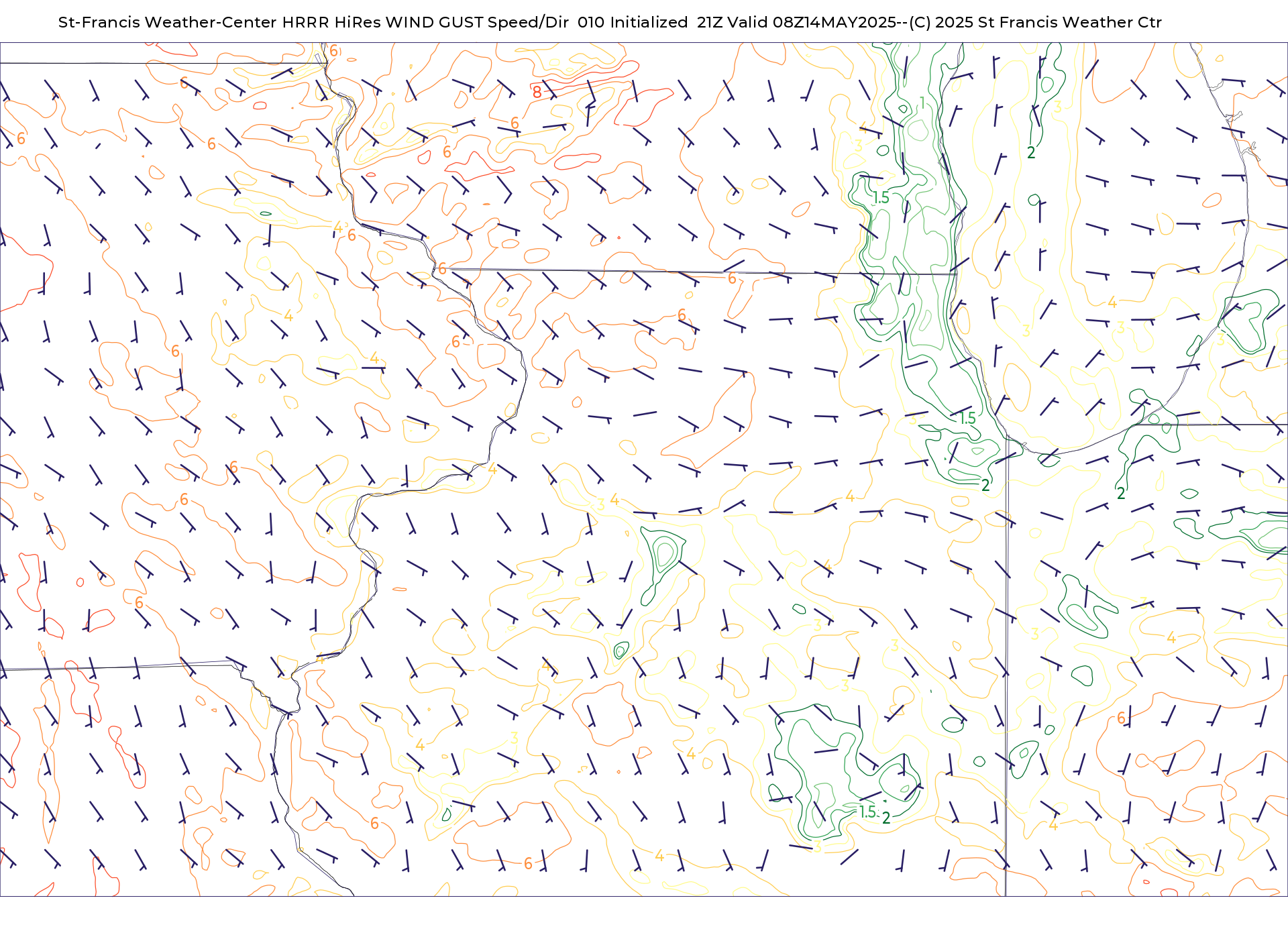Click the "Initialized 21Z" header text

(665, 22)
